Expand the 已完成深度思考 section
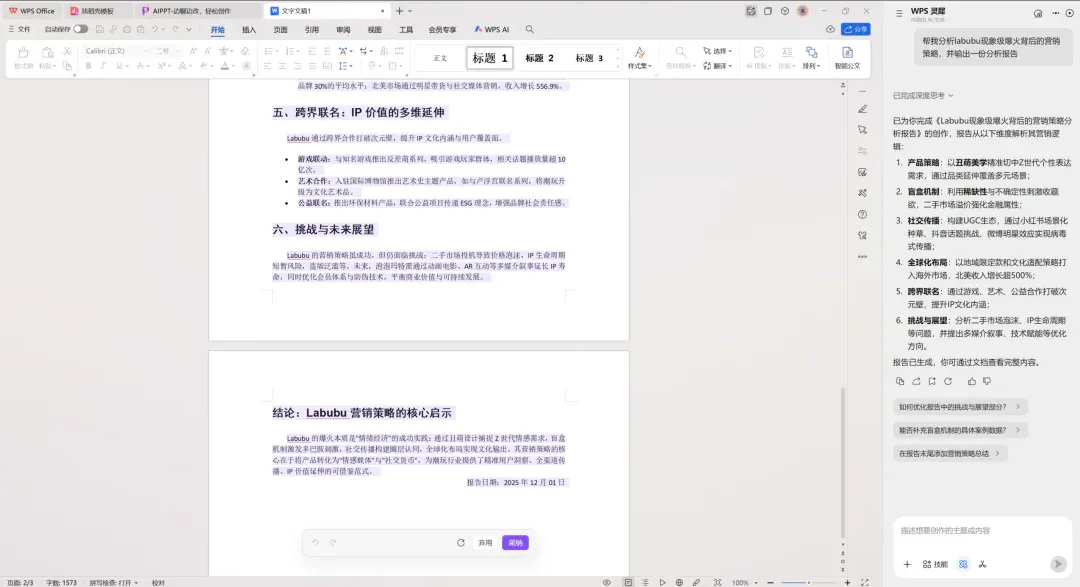This screenshot has width=1080, height=587. tap(923, 96)
